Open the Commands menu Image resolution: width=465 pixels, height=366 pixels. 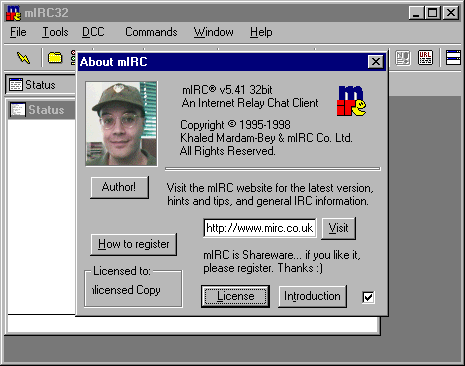point(151,32)
